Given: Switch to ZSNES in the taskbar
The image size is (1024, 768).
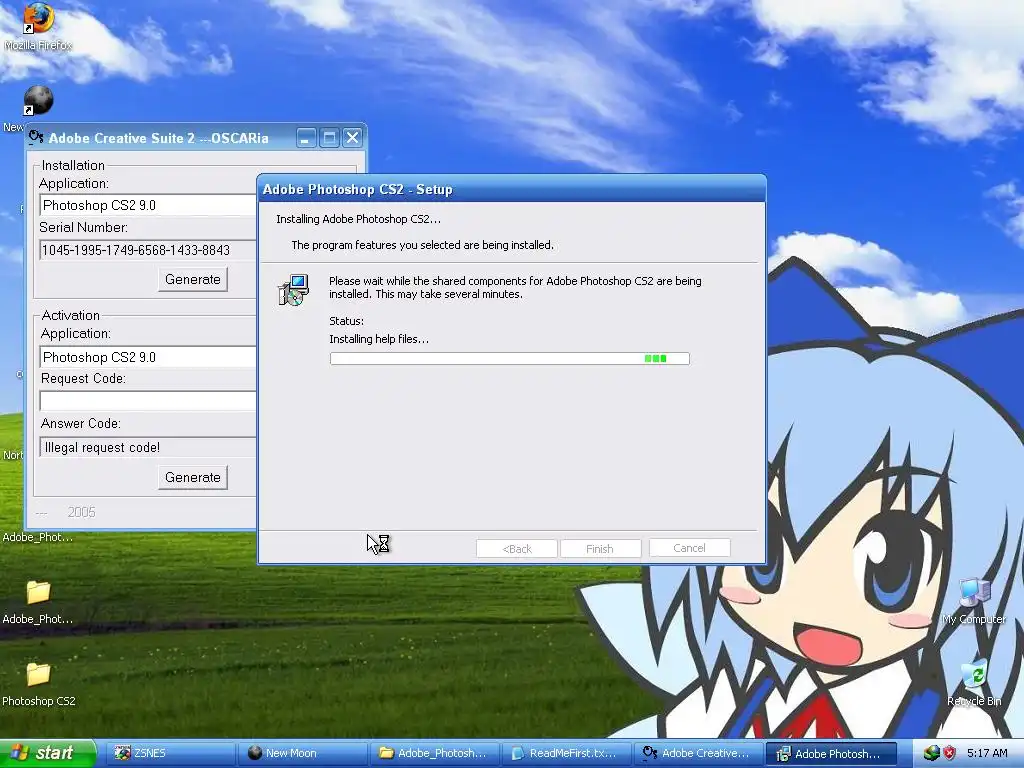Looking at the screenshot, I should [x=171, y=753].
